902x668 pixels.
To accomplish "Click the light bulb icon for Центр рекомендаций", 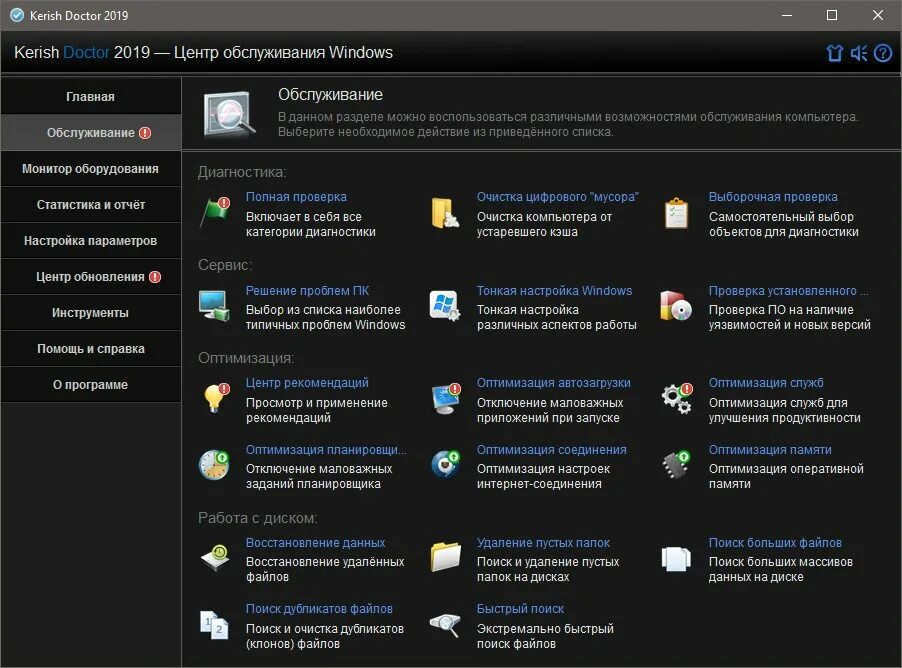I will (216, 398).
